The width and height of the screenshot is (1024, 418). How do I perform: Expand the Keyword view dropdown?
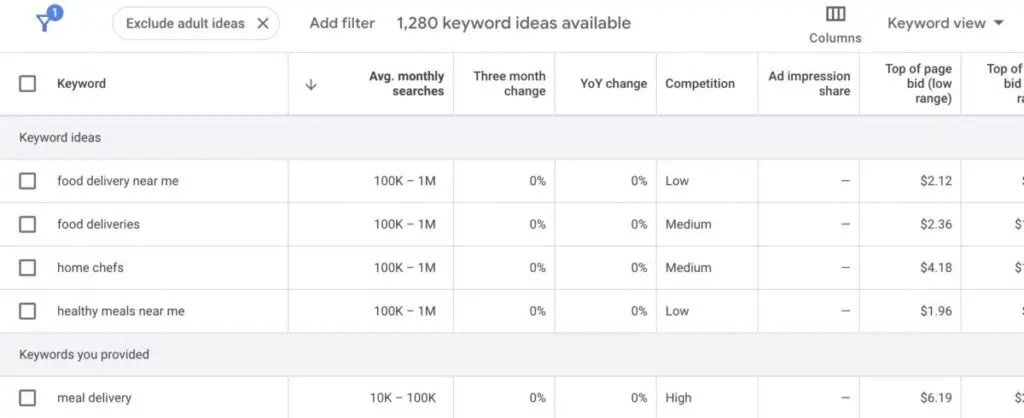[x=945, y=23]
